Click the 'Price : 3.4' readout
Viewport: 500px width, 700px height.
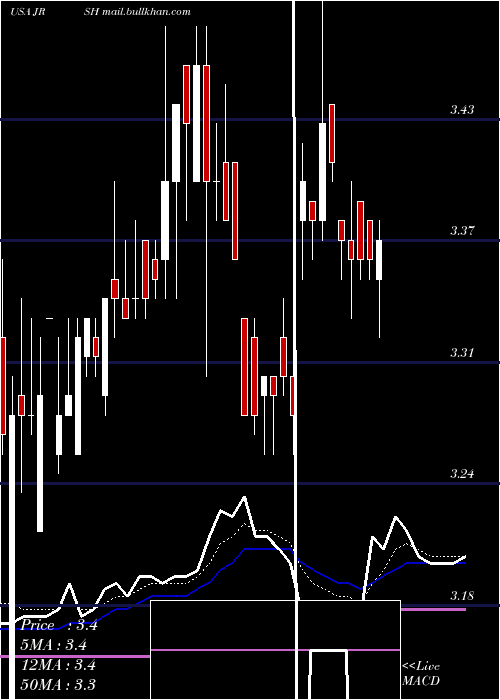pyautogui.click(x=59, y=625)
